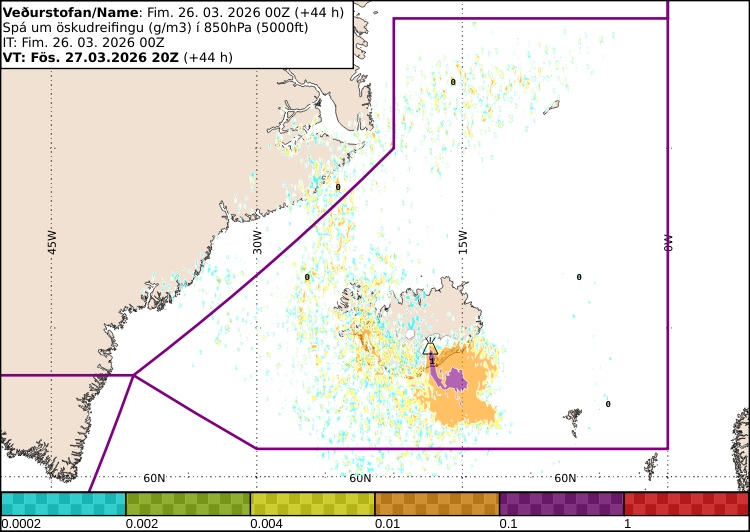
Task: Click the volcano triangle marker on Iceland's south coast
Action: click(430, 347)
